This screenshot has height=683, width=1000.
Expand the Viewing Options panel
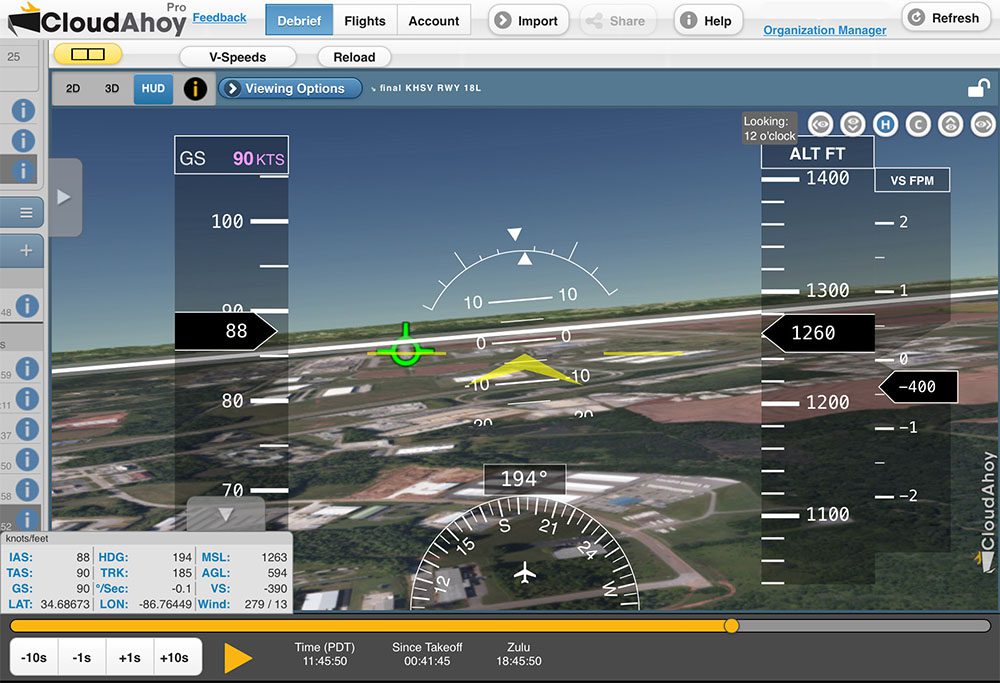pyautogui.click(x=290, y=89)
